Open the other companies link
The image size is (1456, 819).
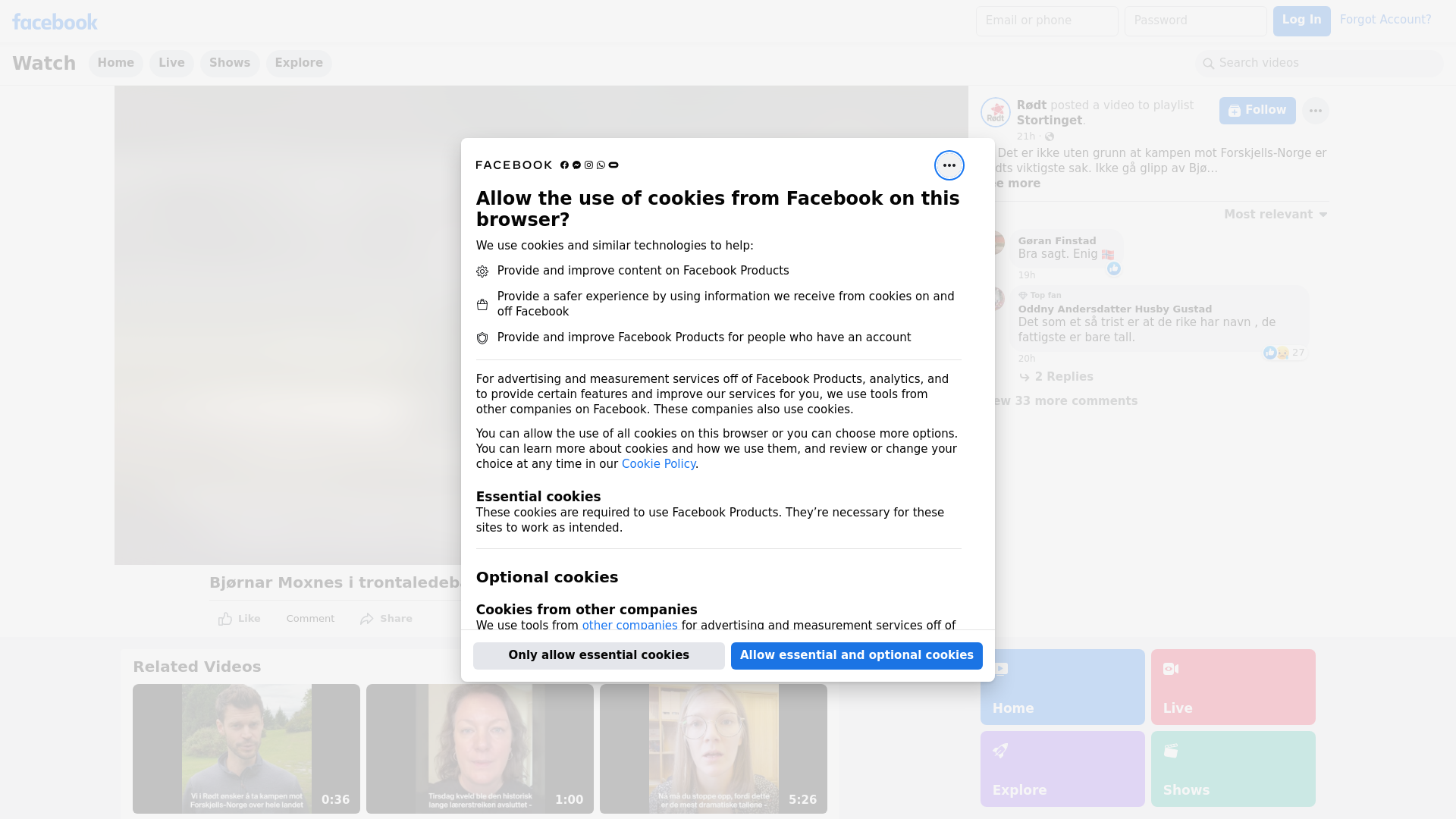tap(629, 626)
